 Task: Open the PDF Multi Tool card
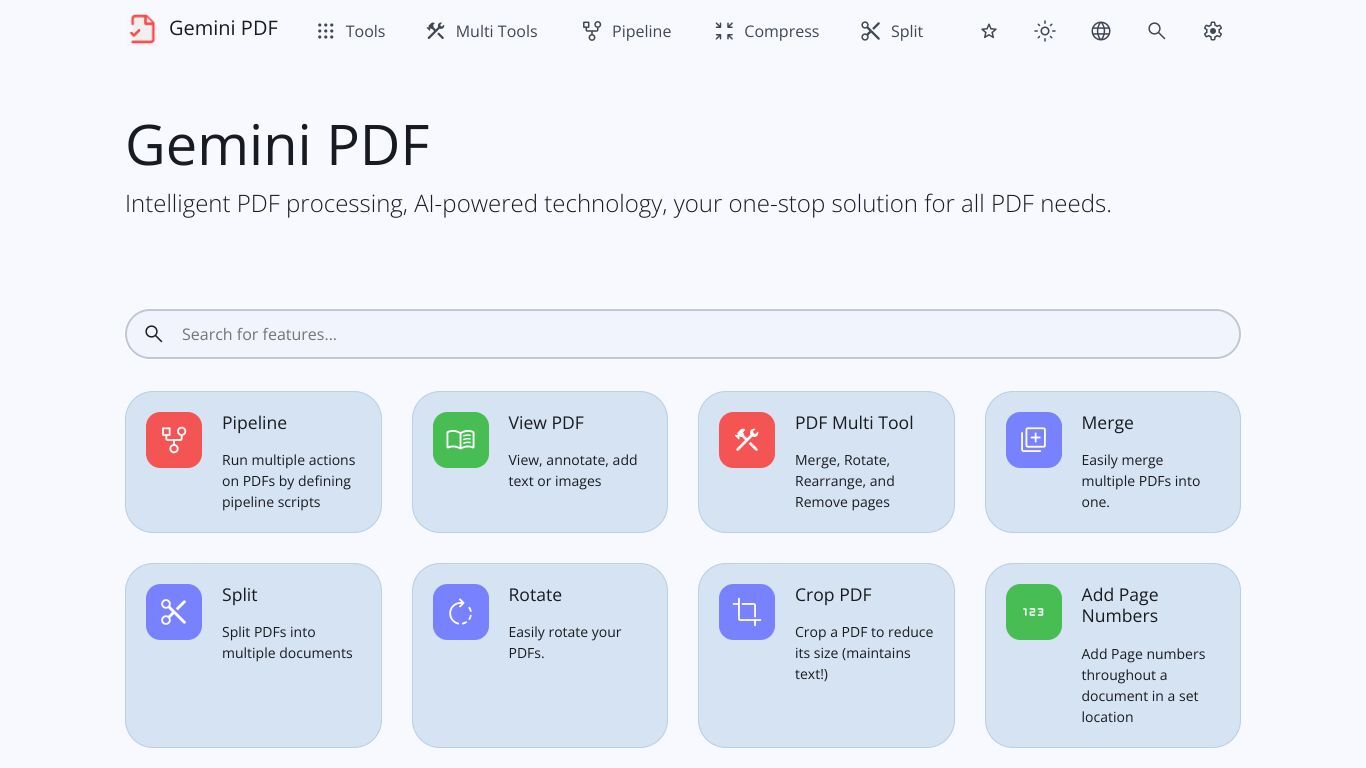826,462
